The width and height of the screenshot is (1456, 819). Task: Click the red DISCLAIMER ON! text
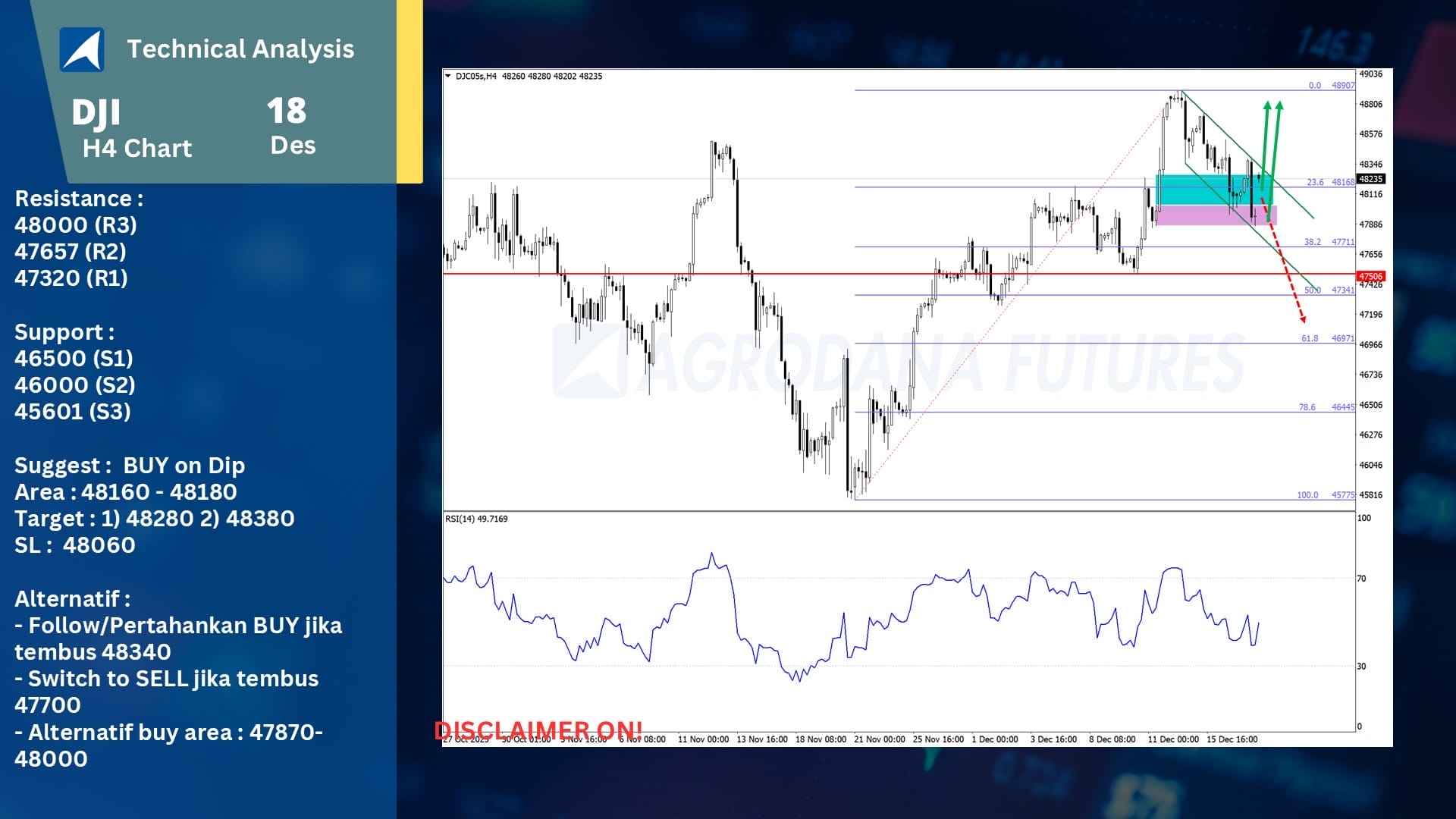click(x=538, y=730)
